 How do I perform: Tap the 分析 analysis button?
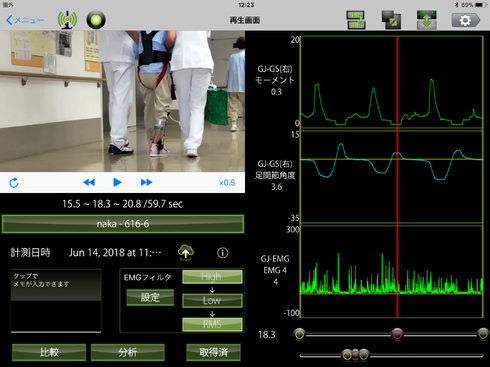(x=128, y=352)
